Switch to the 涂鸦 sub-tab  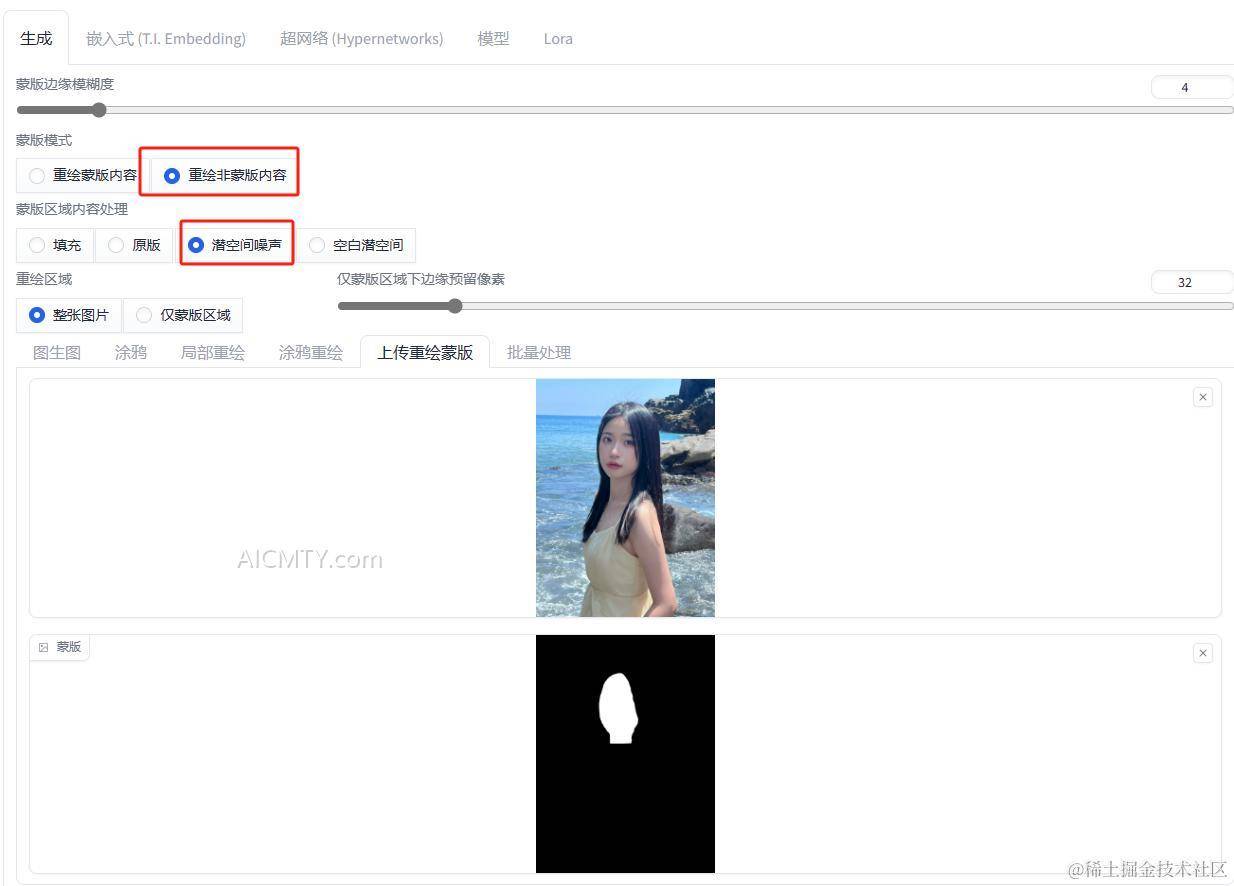(x=130, y=352)
